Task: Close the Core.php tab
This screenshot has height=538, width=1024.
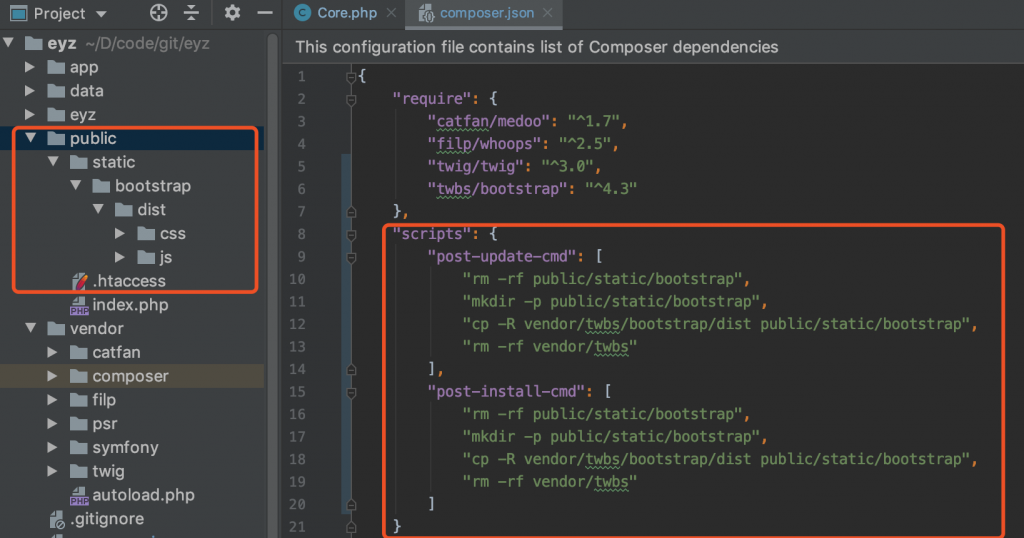Action: click(391, 13)
